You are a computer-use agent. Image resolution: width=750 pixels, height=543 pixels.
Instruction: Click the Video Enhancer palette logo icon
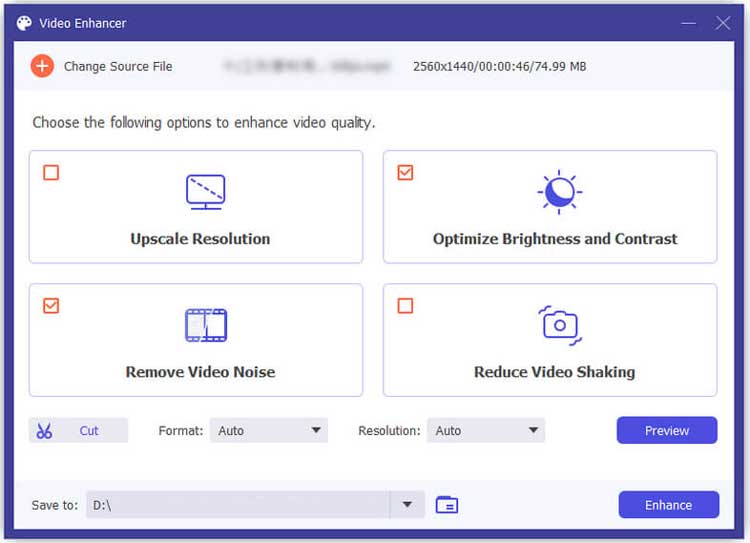coord(24,22)
